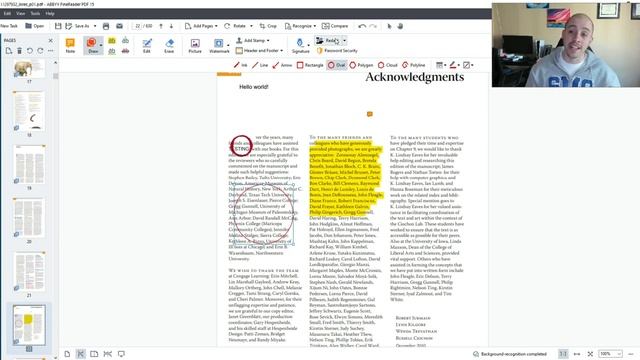This screenshot has width=640, height=360.
Task: Select the Oval drawing shape
Action: click(337, 65)
